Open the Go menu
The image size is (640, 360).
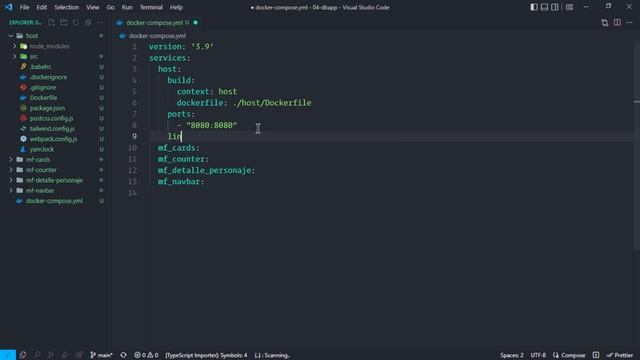(x=110, y=7)
